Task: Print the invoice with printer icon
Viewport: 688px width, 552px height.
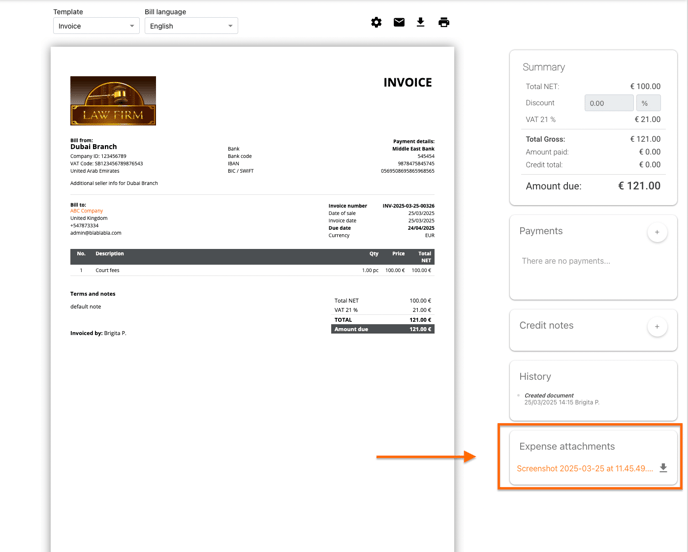Action: pyautogui.click(x=444, y=22)
